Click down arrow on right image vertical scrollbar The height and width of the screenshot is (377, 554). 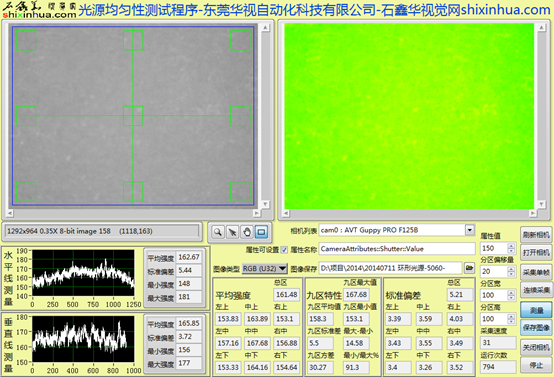tap(541, 204)
